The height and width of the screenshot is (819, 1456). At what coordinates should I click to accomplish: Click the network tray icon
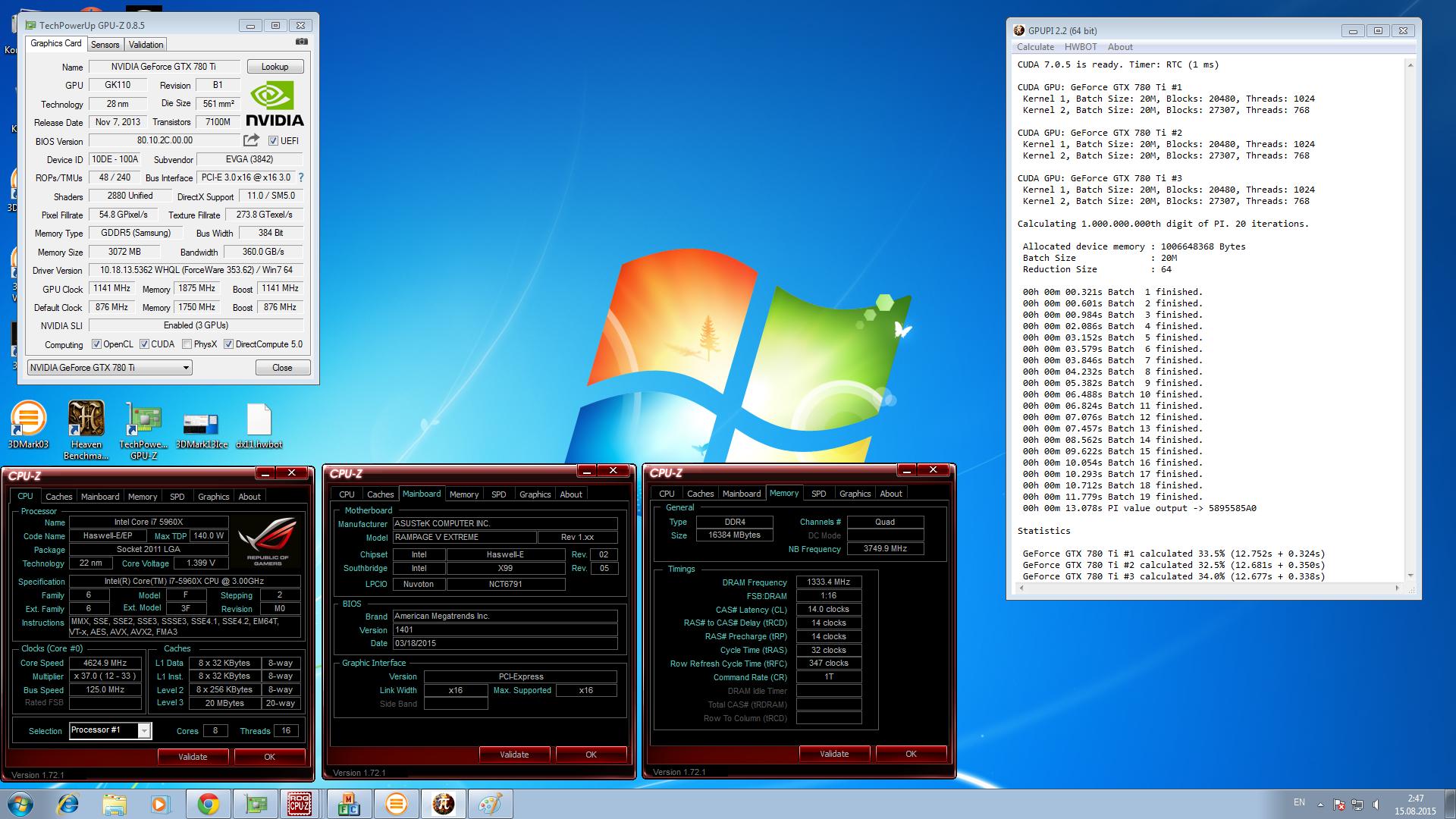click(x=1357, y=804)
